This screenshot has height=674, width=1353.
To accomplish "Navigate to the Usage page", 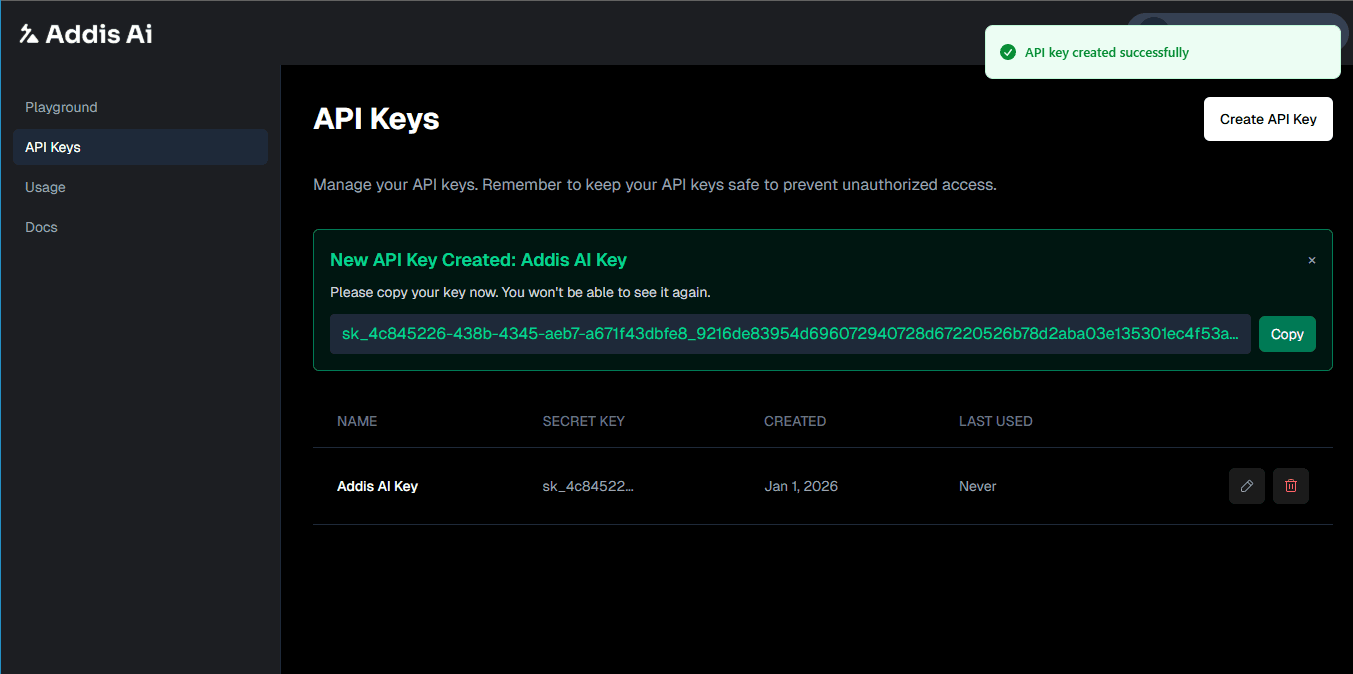I will point(45,187).
